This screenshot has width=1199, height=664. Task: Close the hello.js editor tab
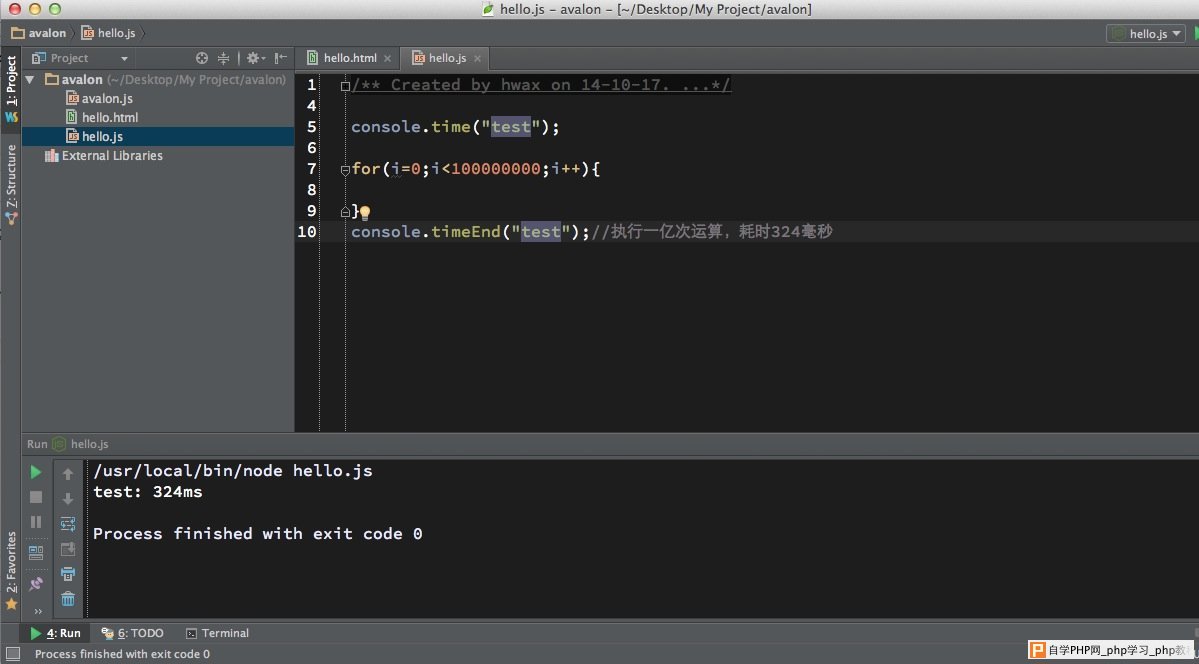click(x=477, y=58)
